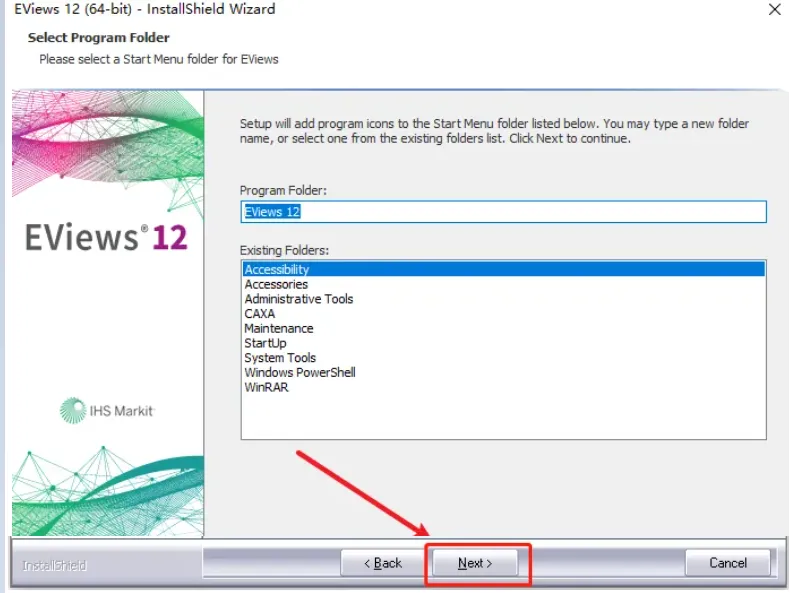This screenshot has height=593, width=790.
Task: Select Accessibility in Existing Folders list
Action: pos(503,270)
